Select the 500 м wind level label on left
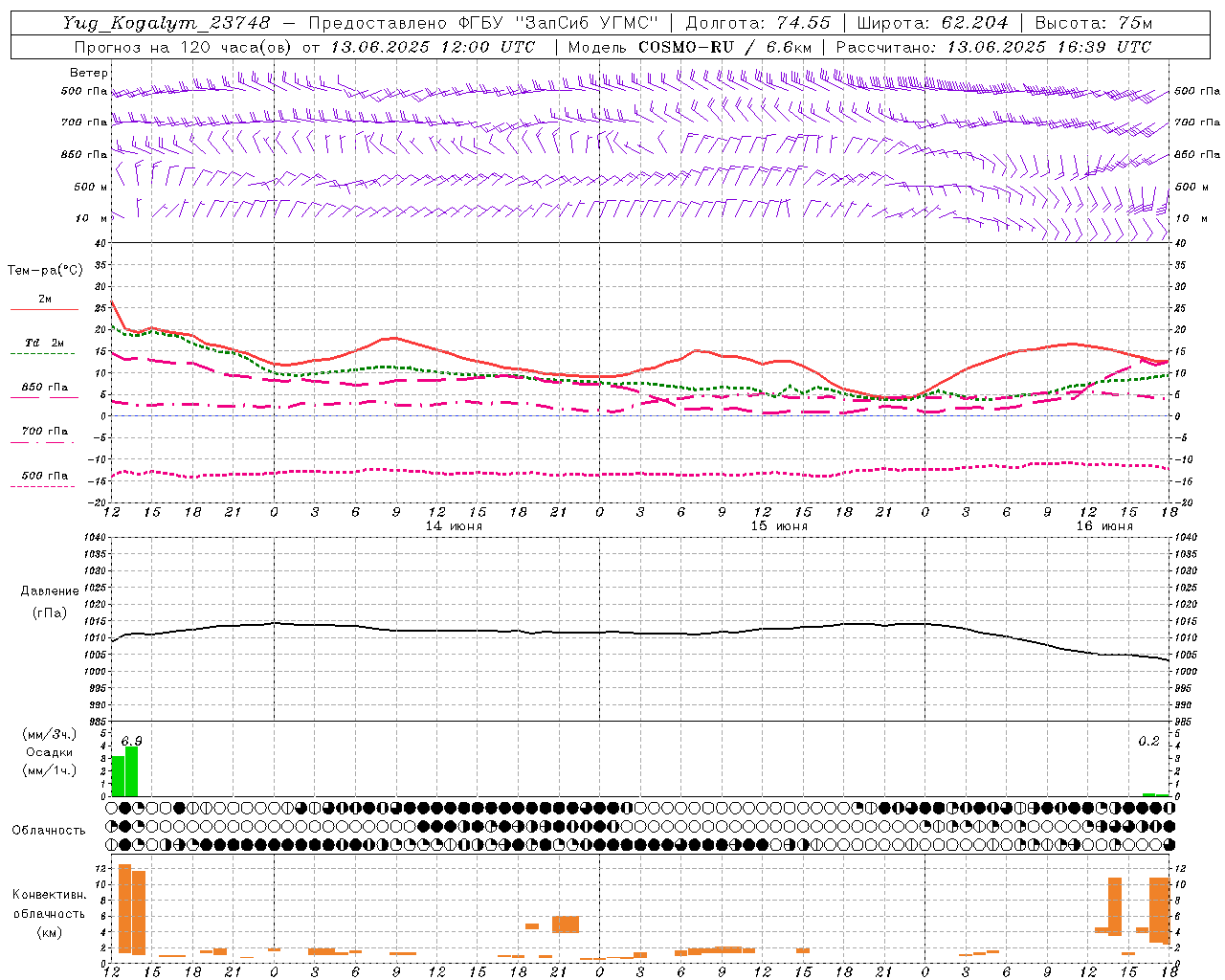Screen dimensions: 1225x980 [x=91, y=187]
